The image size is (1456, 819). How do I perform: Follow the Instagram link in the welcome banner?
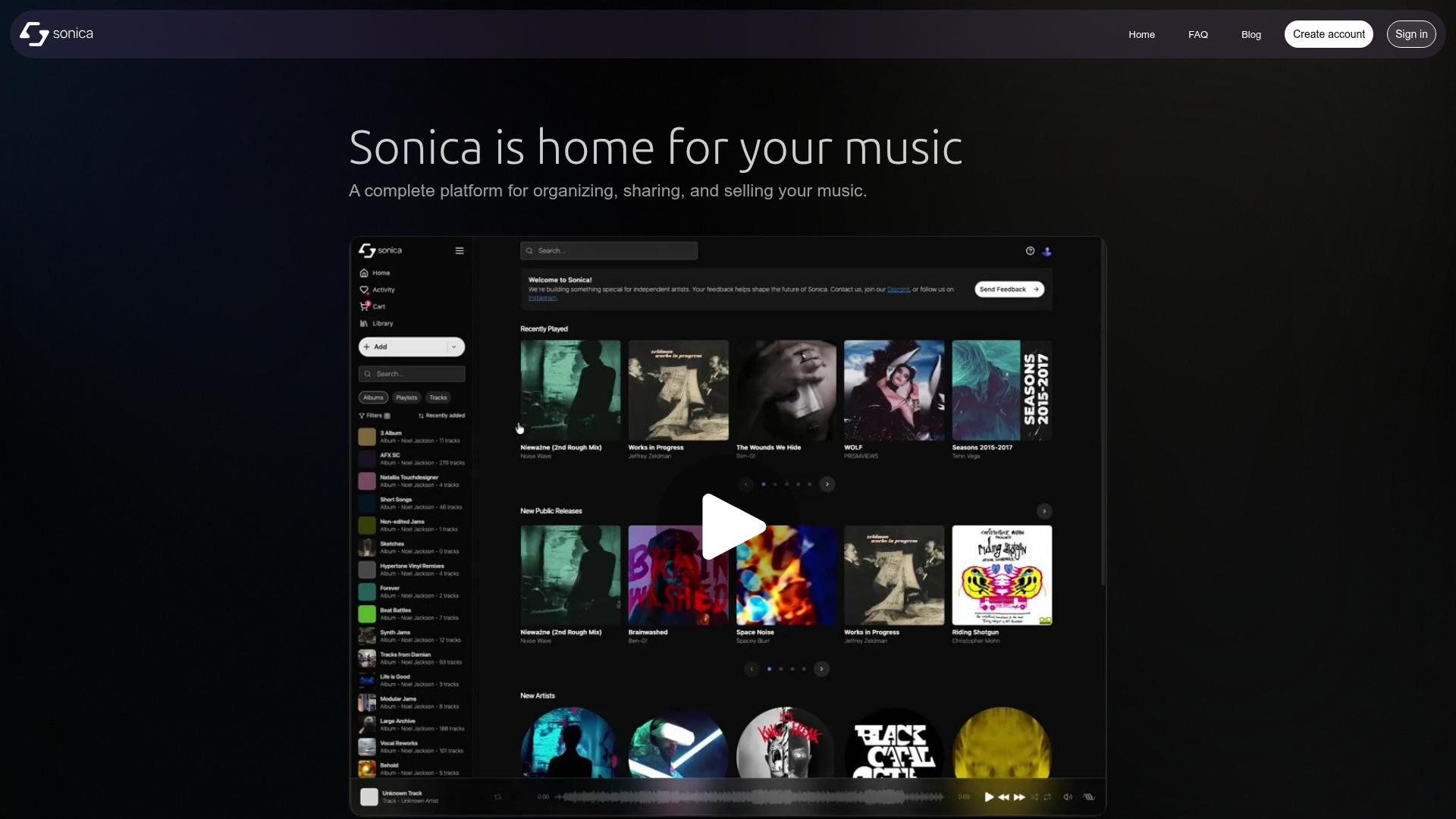(542, 298)
